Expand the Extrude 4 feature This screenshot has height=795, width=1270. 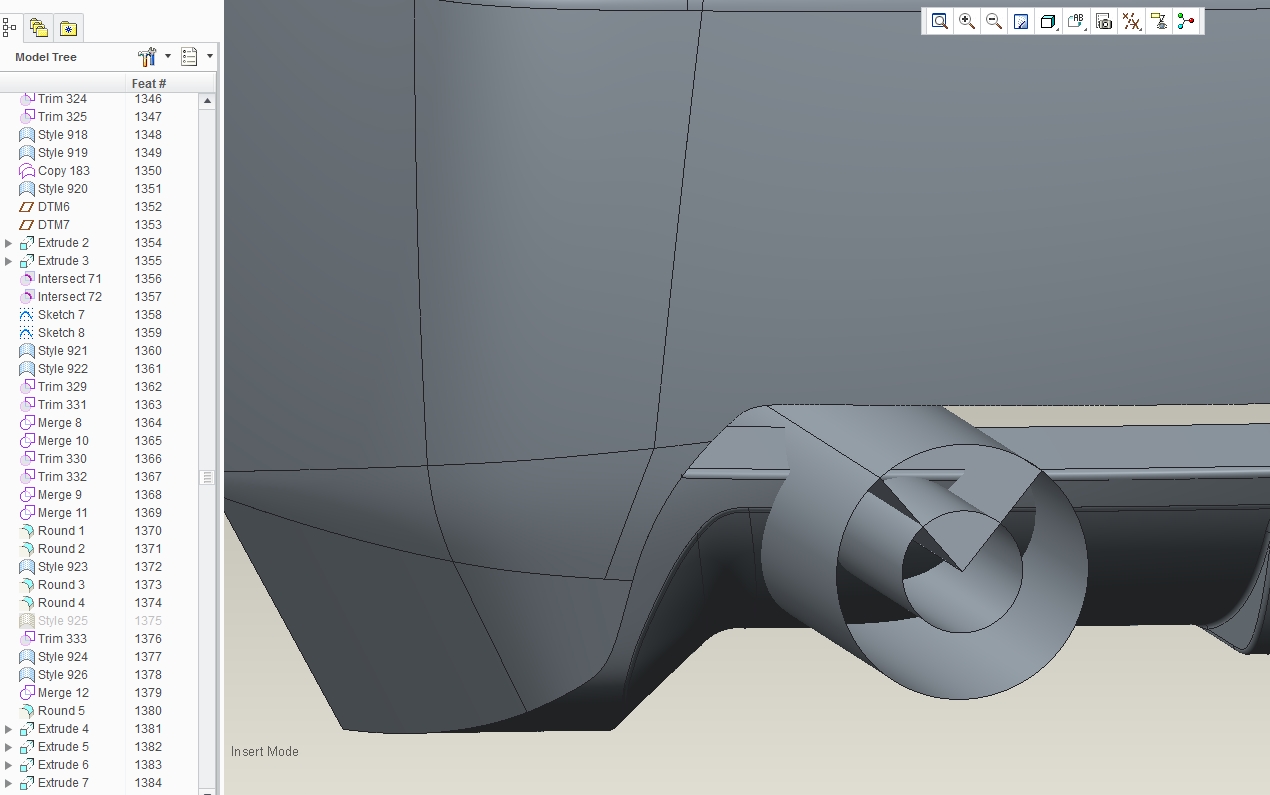9,729
